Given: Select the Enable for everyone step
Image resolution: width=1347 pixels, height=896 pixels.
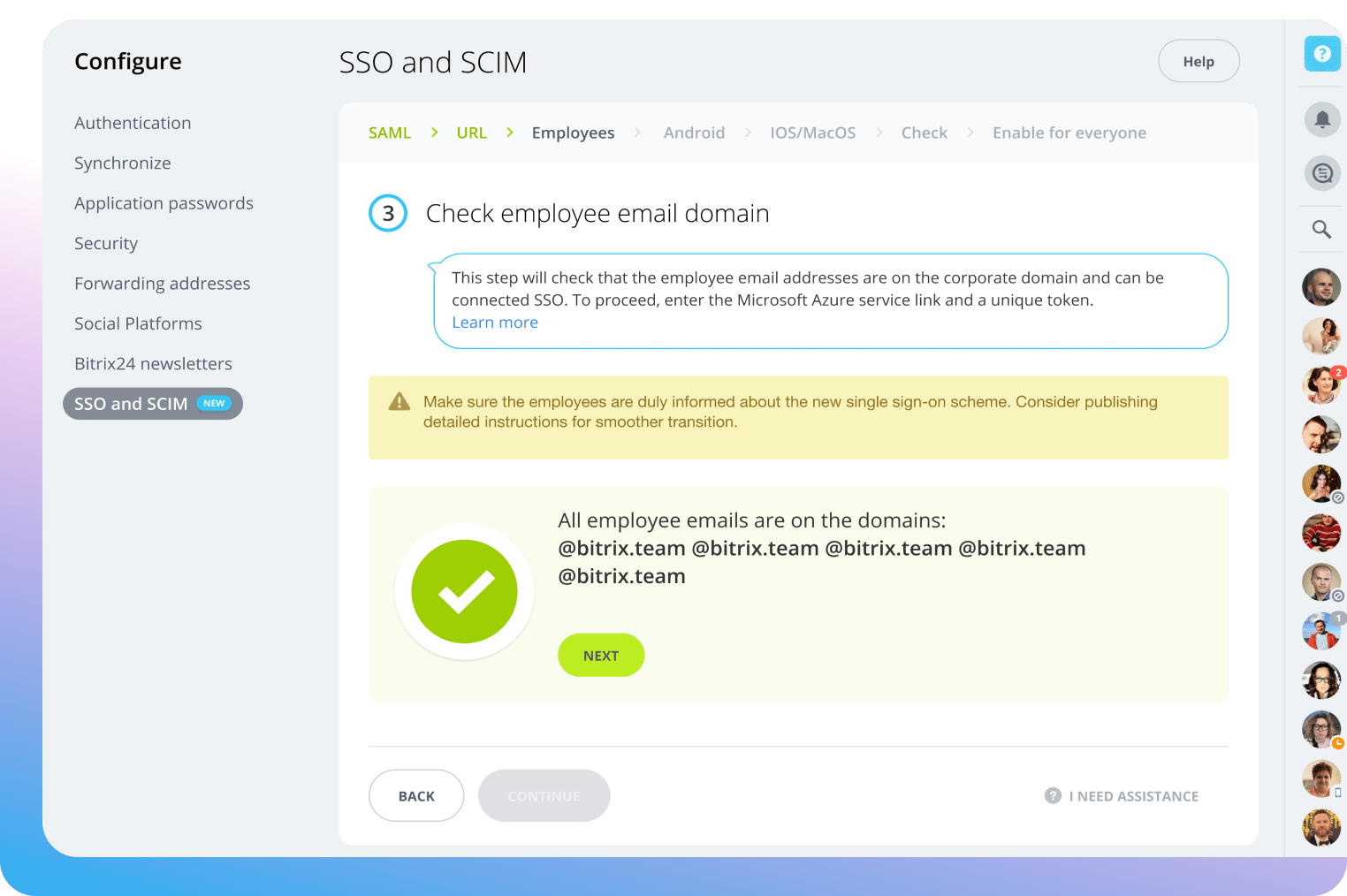Looking at the screenshot, I should click(x=1069, y=133).
